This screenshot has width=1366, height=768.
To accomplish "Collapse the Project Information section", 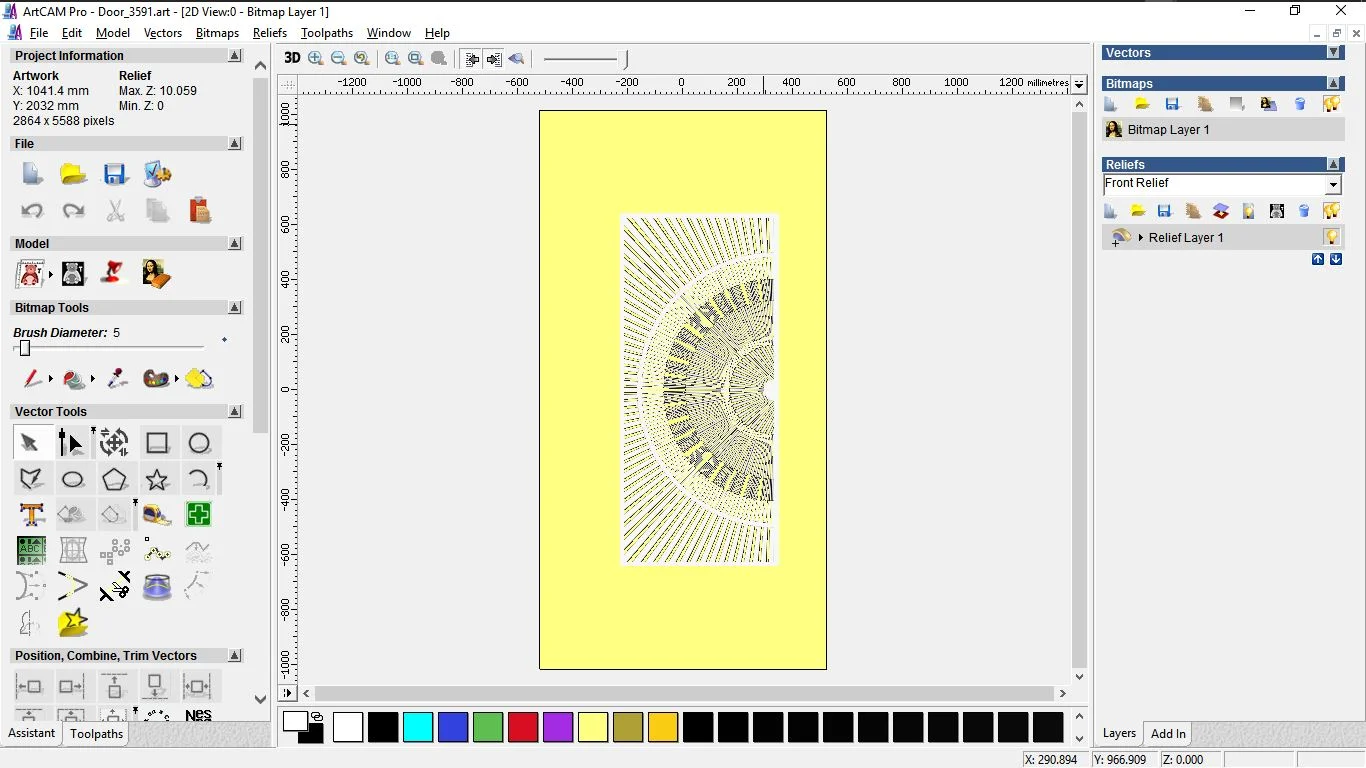I will [x=235, y=56].
